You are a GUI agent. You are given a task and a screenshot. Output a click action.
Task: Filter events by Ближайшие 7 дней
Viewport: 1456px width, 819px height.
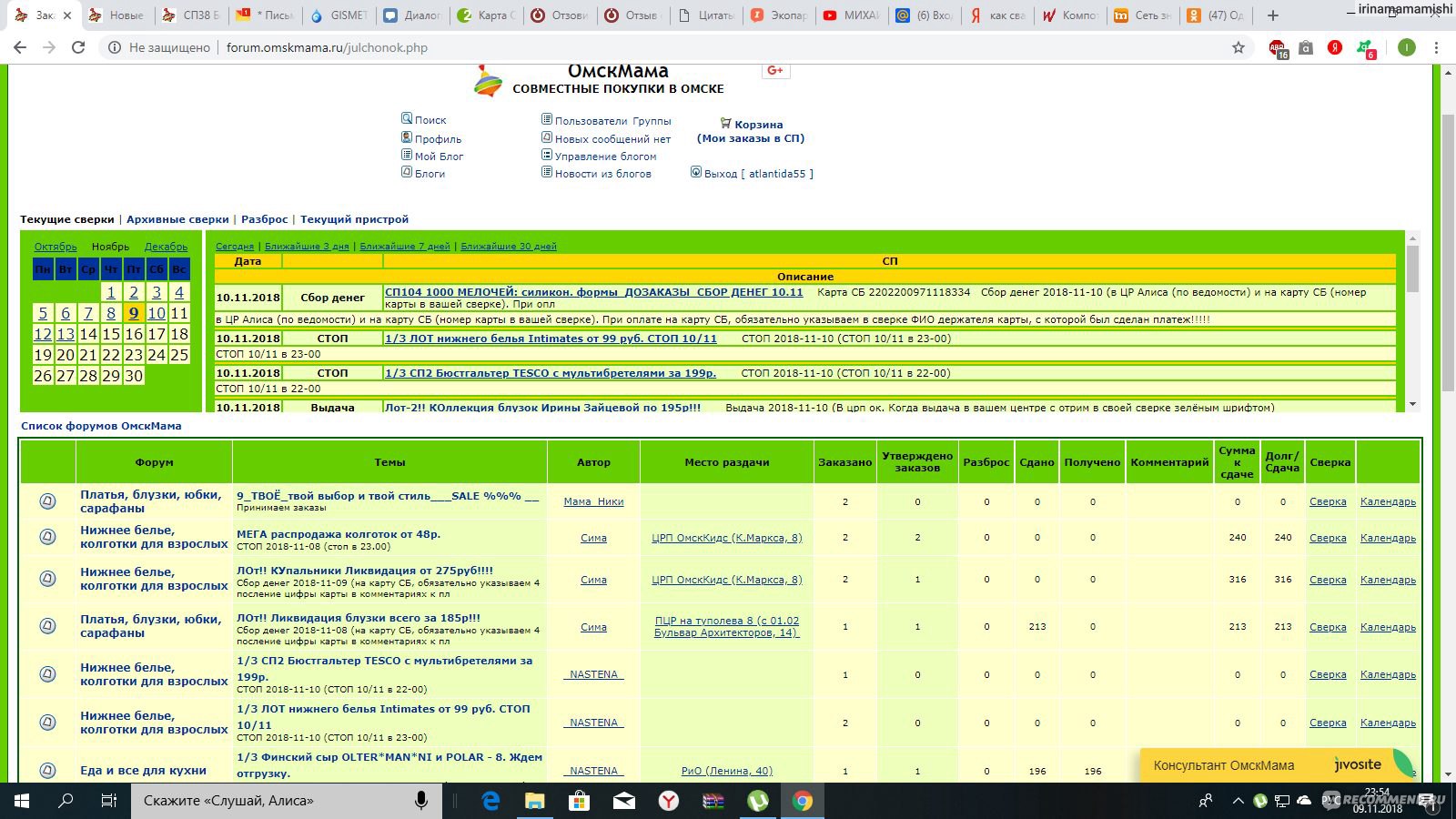point(404,247)
